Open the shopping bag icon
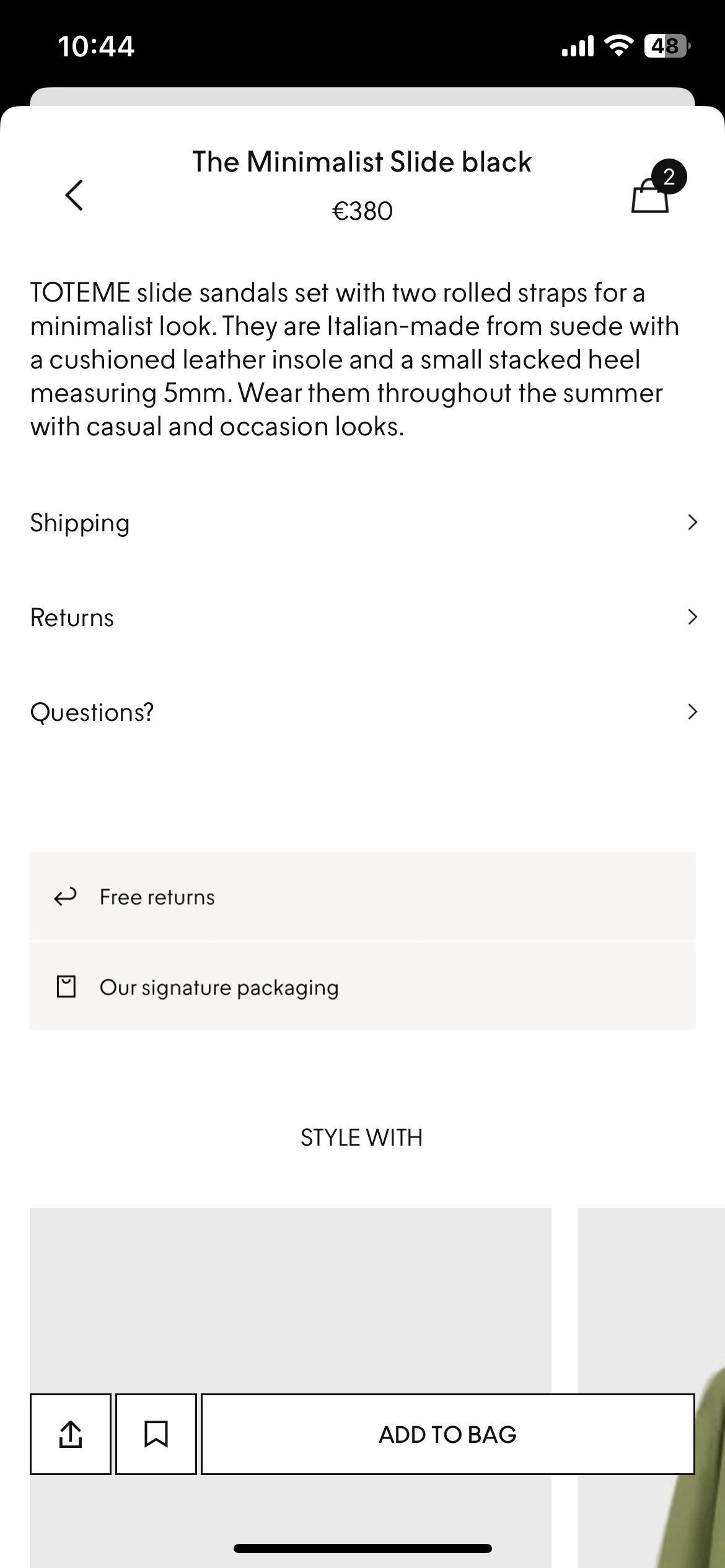725x1568 pixels. coord(649,196)
